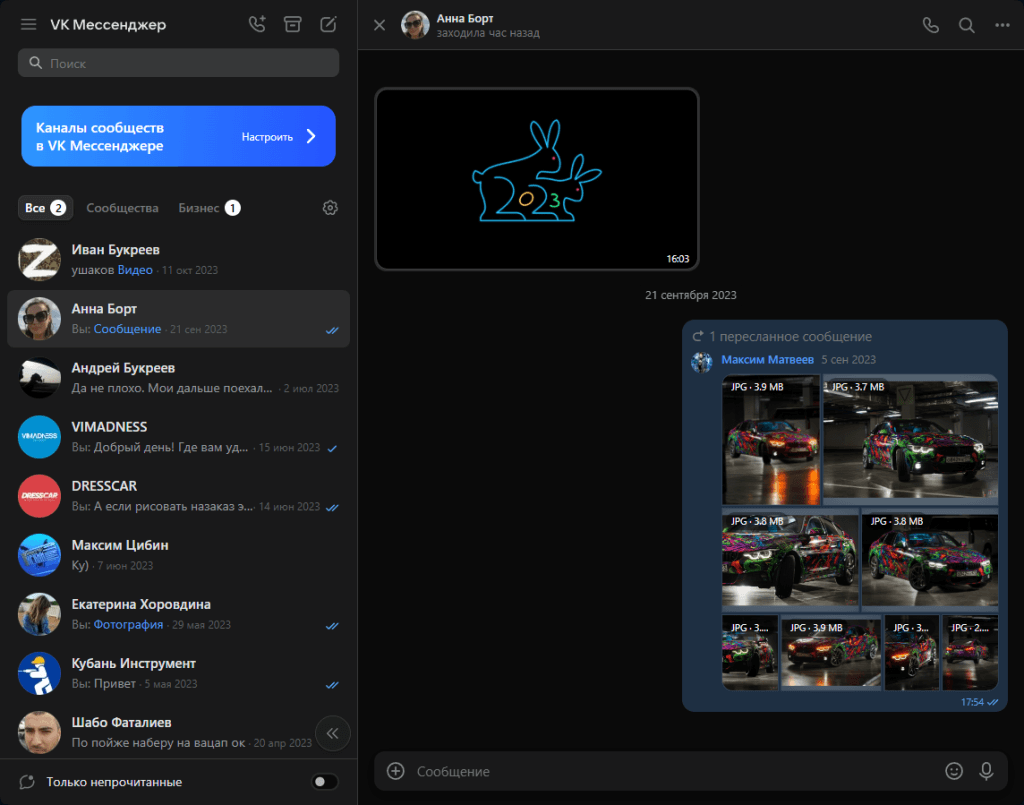Collapse the chat list with the double chevron
Screen dimensions: 1024x805
click(333, 733)
